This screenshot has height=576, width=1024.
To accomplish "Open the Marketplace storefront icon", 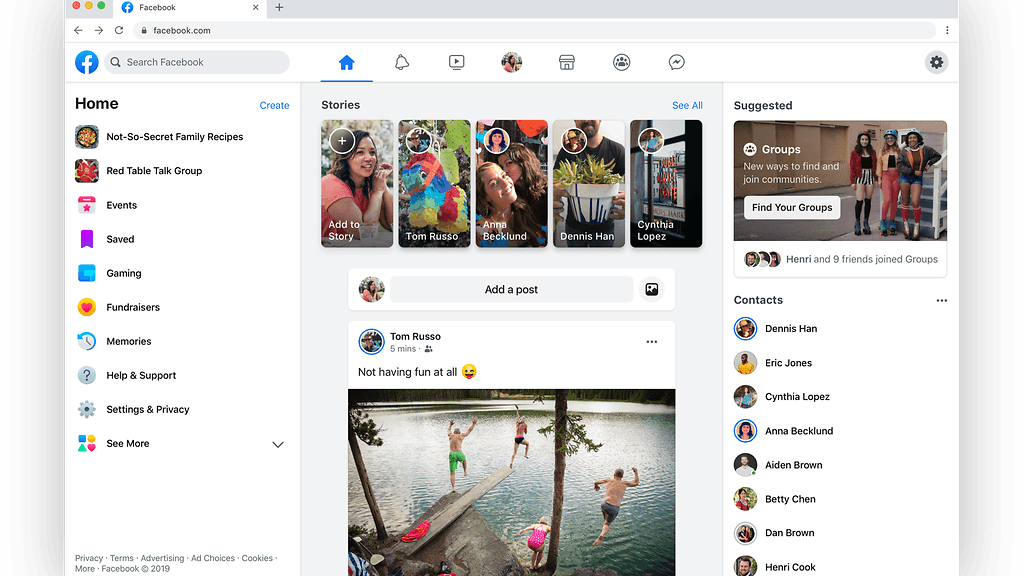I will pos(567,63).
